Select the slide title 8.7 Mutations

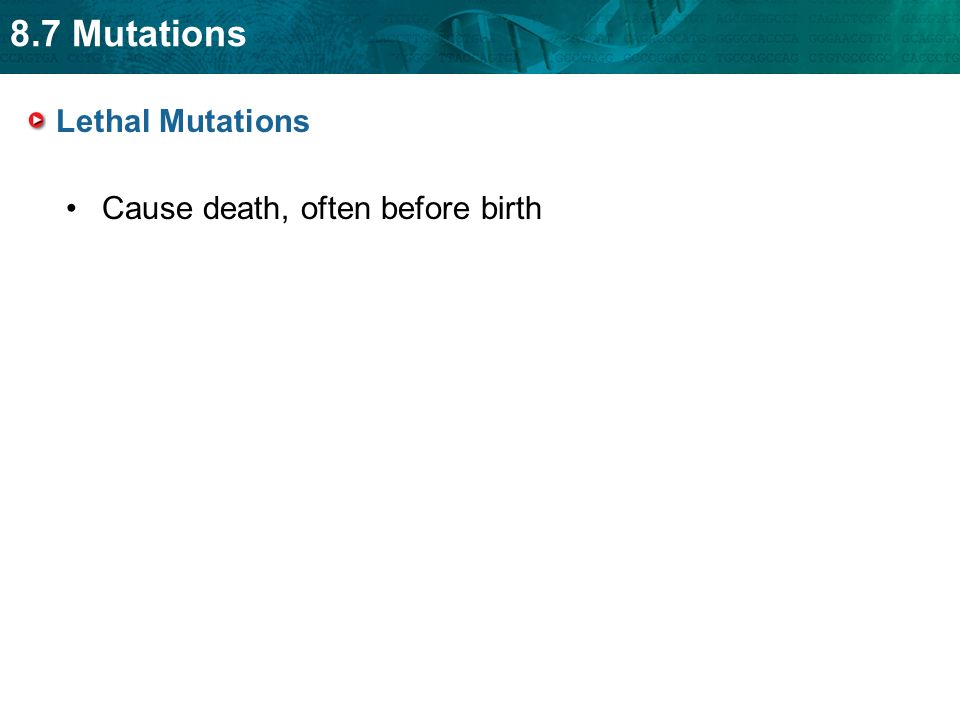pyautogui.click(x=128, y=34)
